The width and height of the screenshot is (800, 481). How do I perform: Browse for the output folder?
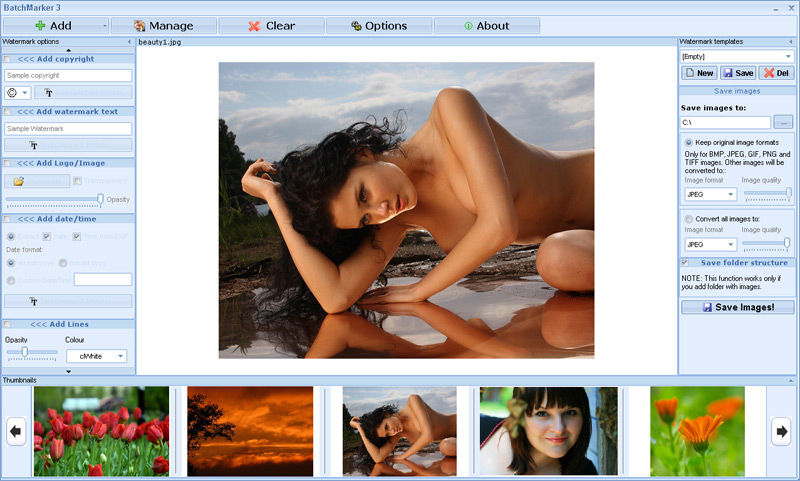click(783, 122)
